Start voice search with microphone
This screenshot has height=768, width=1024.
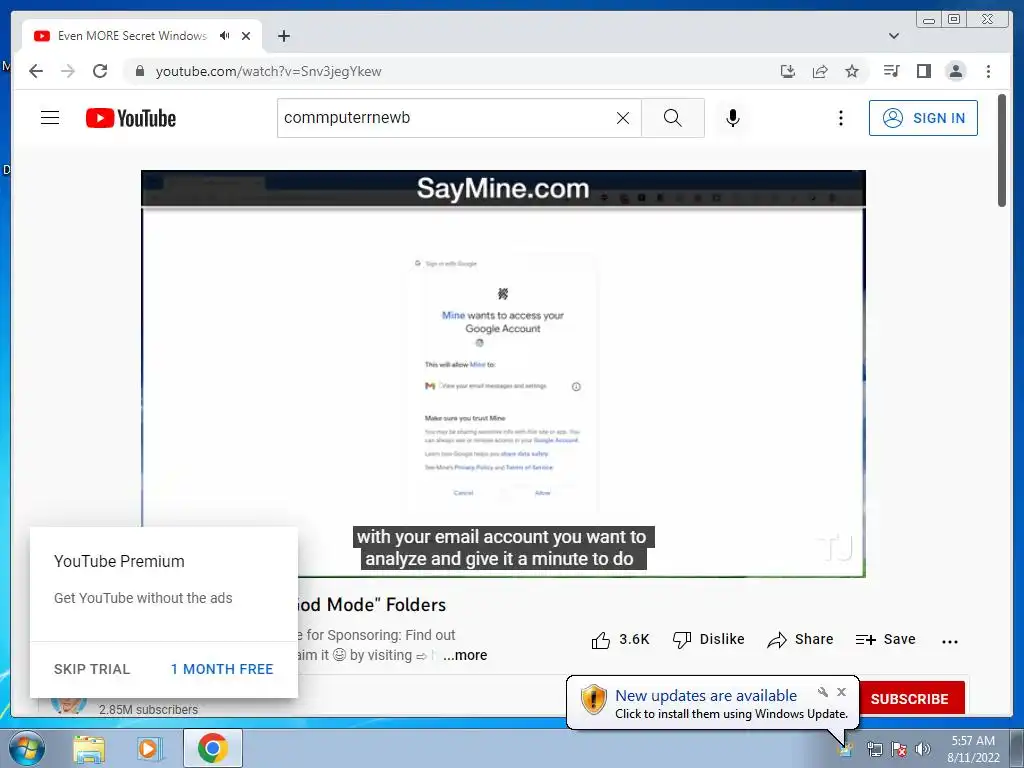point(733,118)
